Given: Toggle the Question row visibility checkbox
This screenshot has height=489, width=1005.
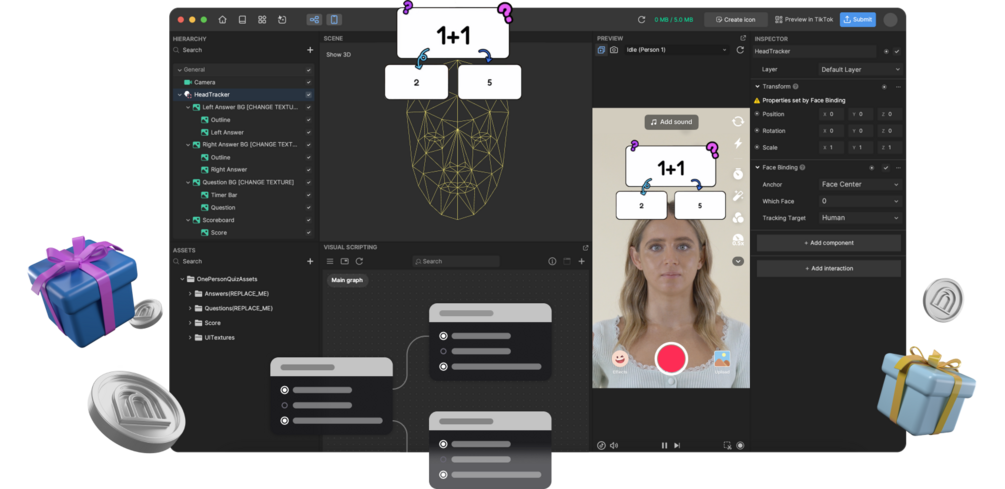Looking at the screenshot, I should click(309, 208).
